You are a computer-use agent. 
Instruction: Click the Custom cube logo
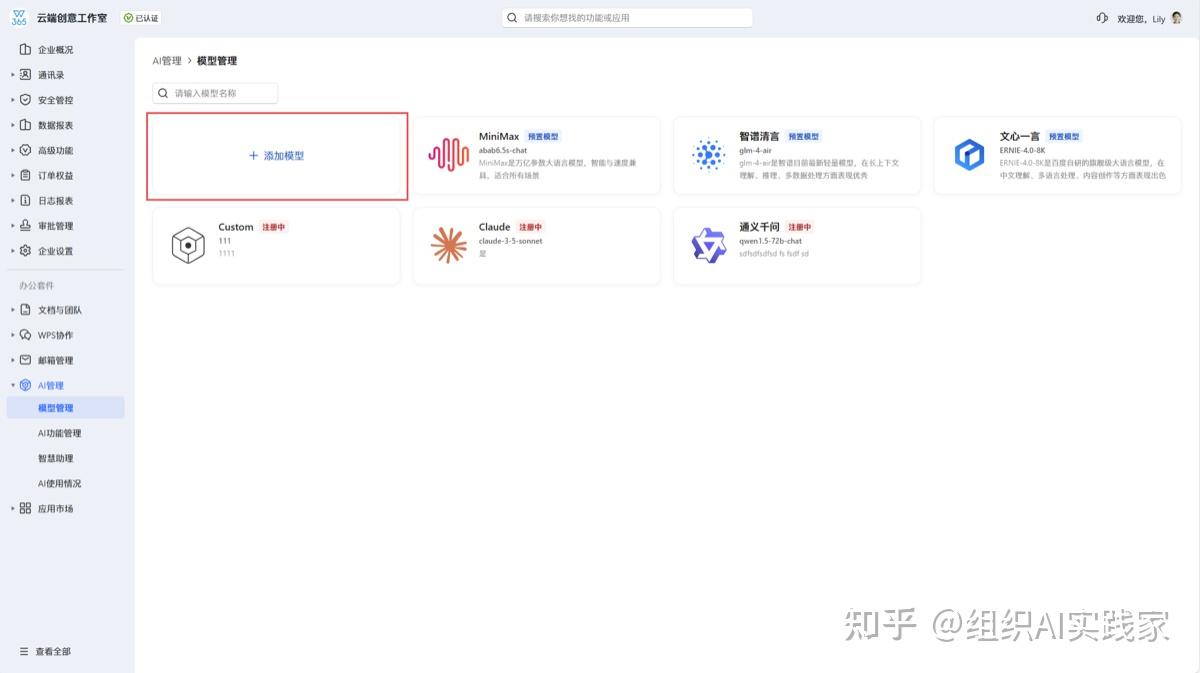[188, 246]
